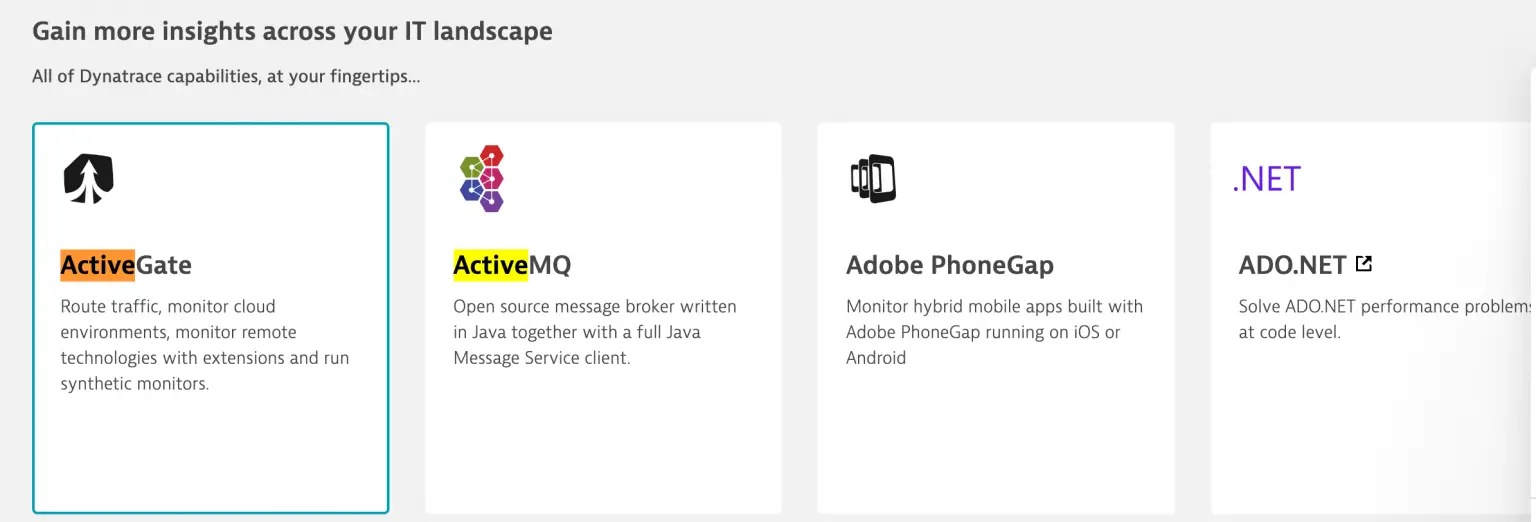Open the external link icon beside ADO.NET
Screen dimensions: 1536x522
click(1364, 264)
